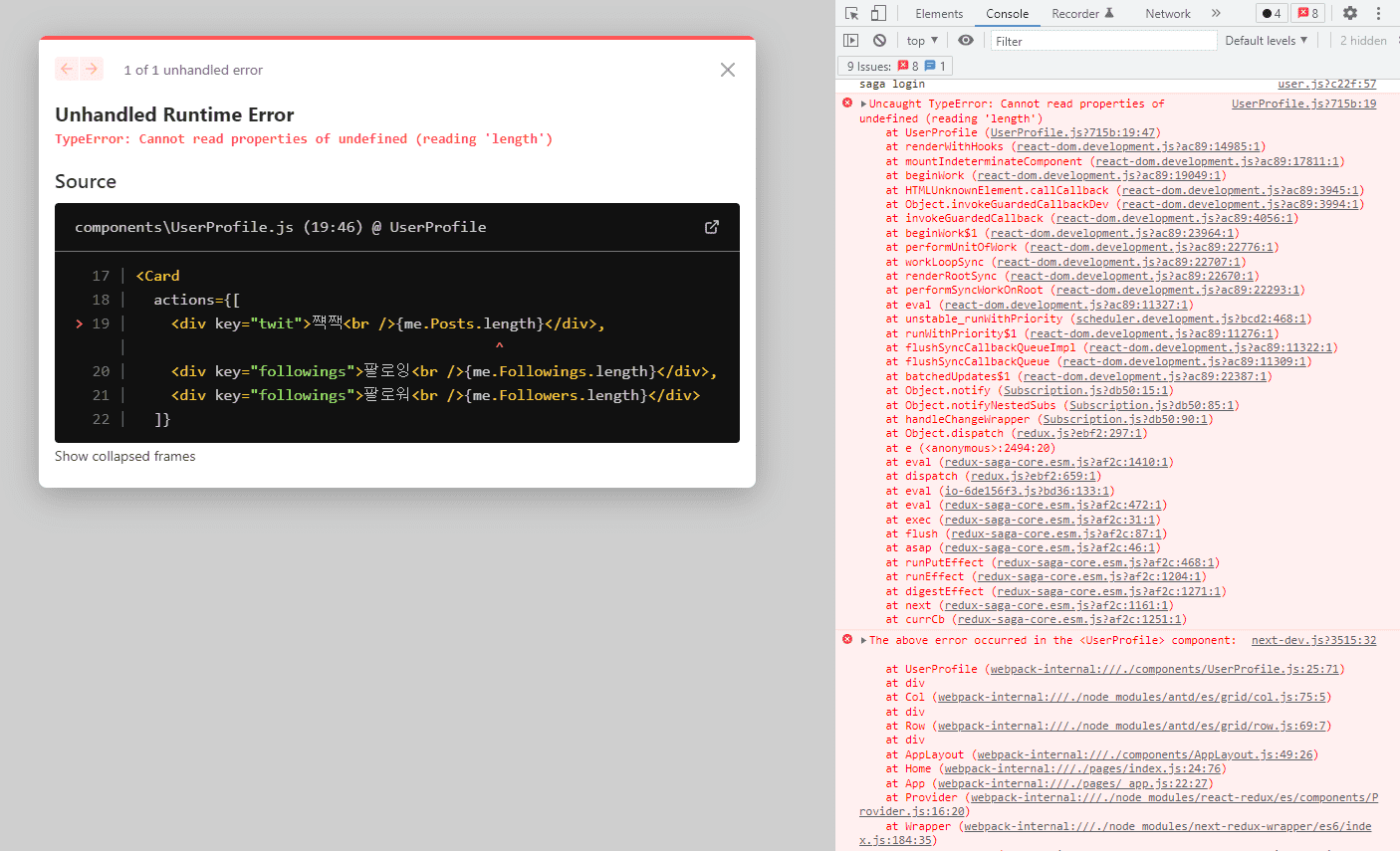Open the antd grid row.js:69:7 link

tap(1131, 727)
